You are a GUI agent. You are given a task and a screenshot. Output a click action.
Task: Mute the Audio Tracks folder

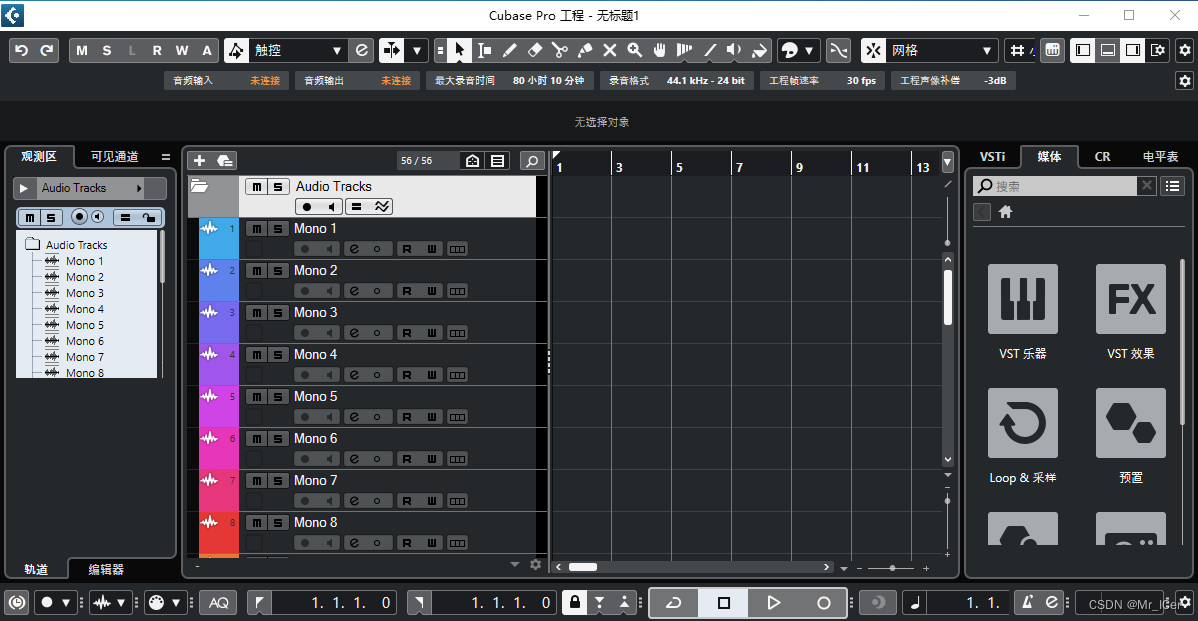(257, 186)
